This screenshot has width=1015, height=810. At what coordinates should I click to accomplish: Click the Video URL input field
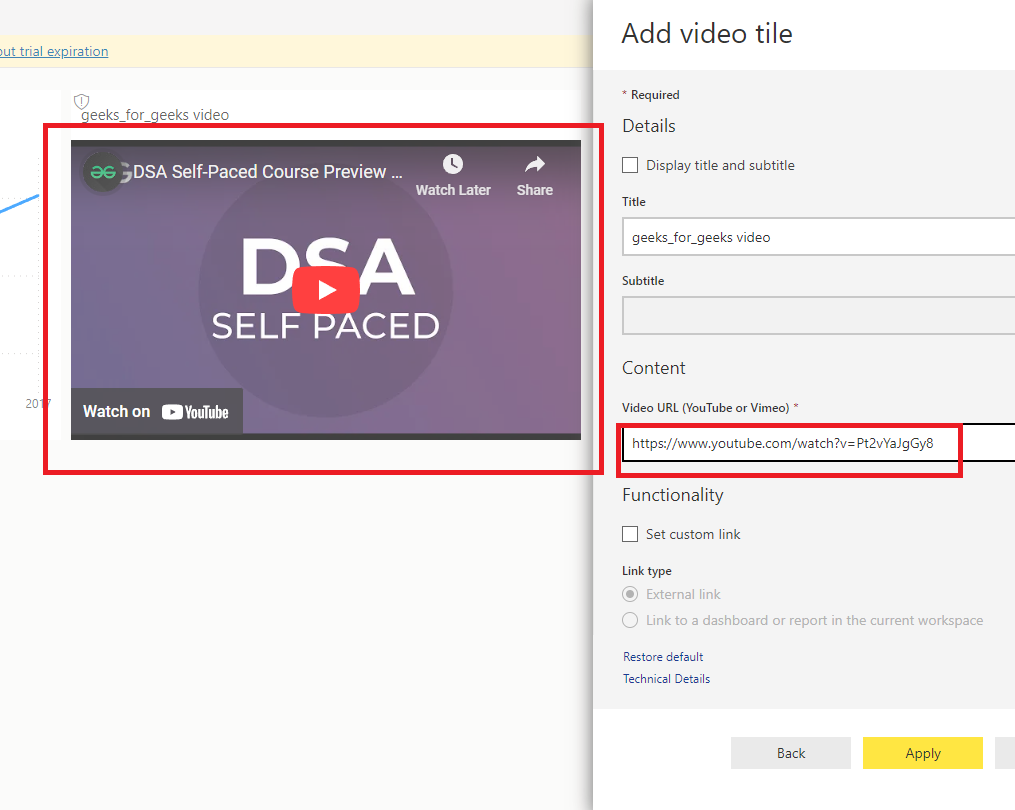pos(818,444)
